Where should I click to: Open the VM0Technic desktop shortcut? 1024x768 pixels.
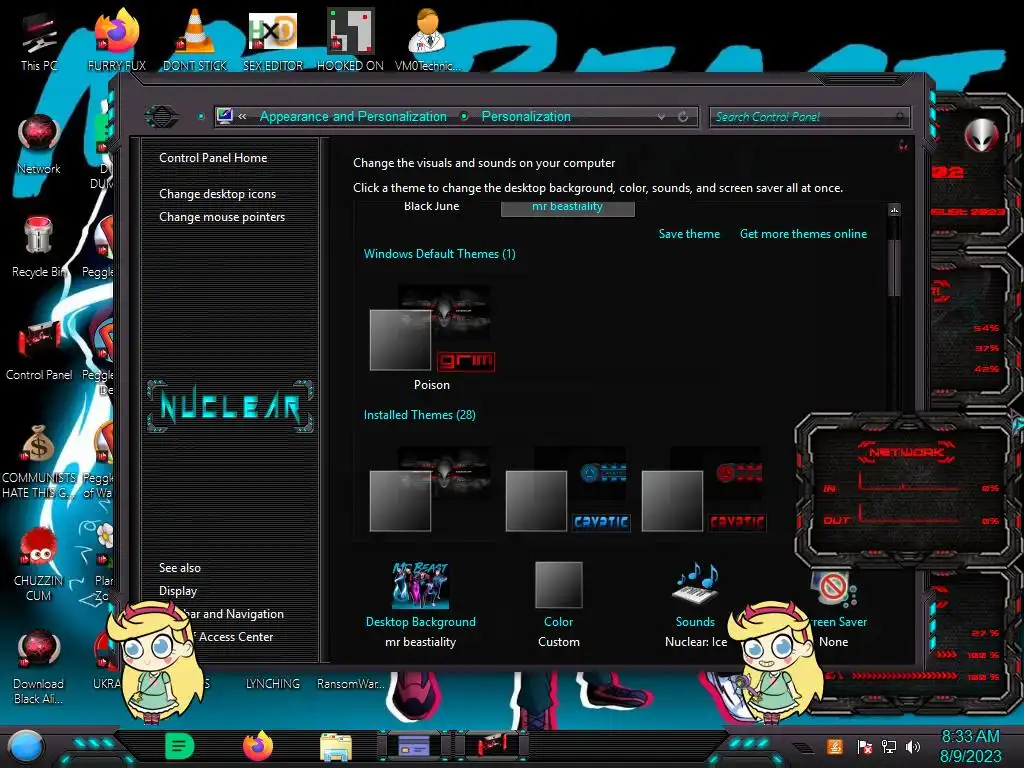(427, 40)
